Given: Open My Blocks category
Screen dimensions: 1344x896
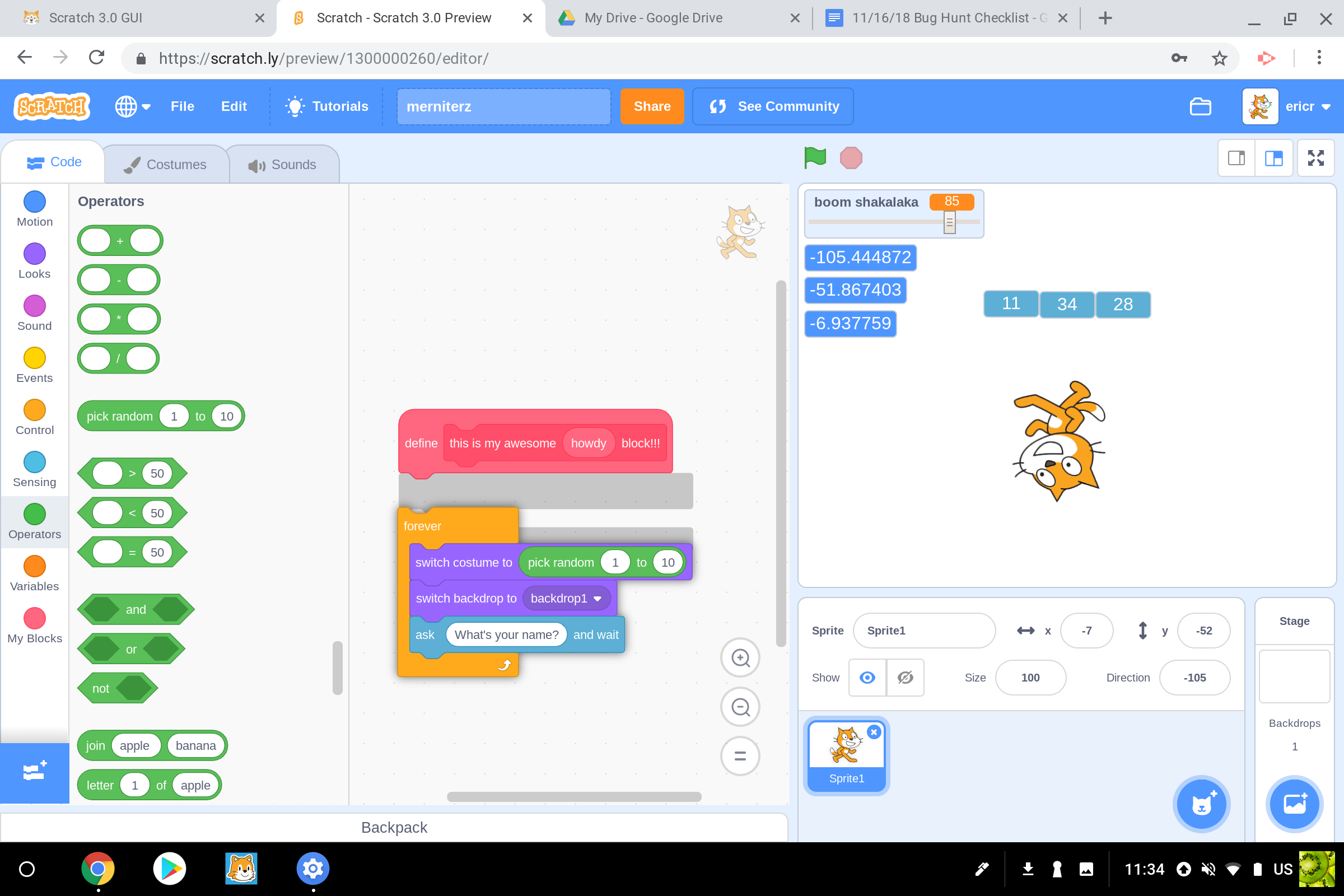Looking at the screenshot, I should 35,626.
